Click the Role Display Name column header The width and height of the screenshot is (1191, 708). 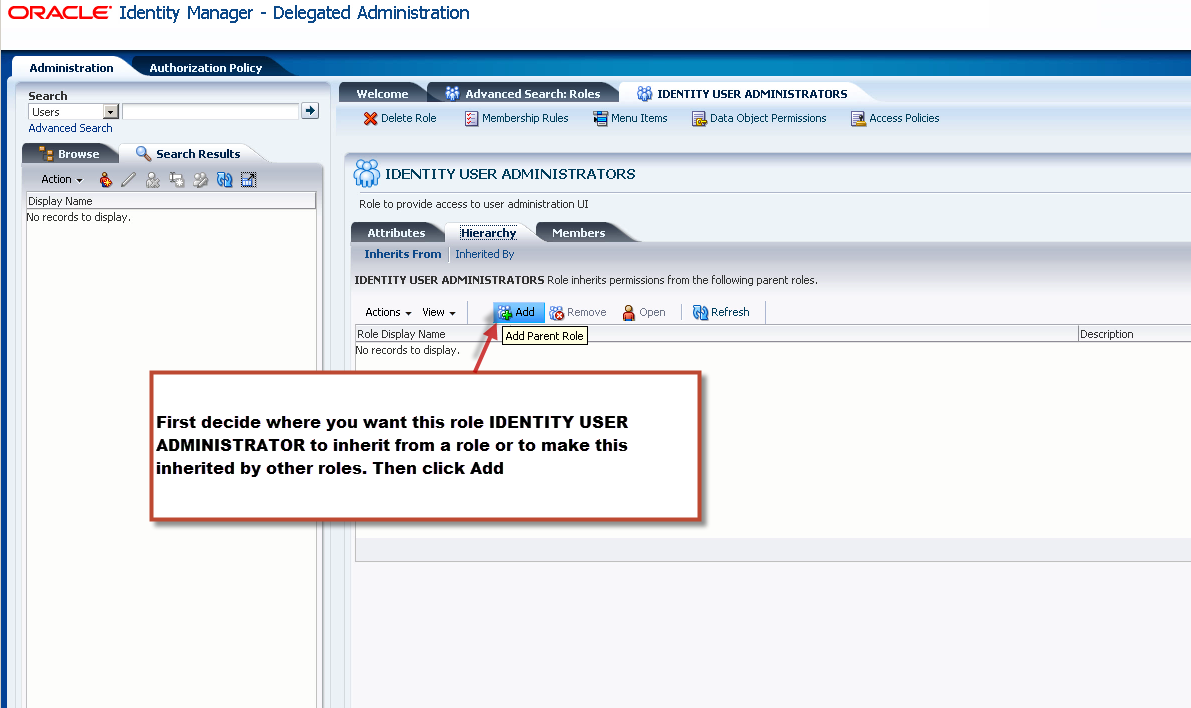[x=716, y=334]
